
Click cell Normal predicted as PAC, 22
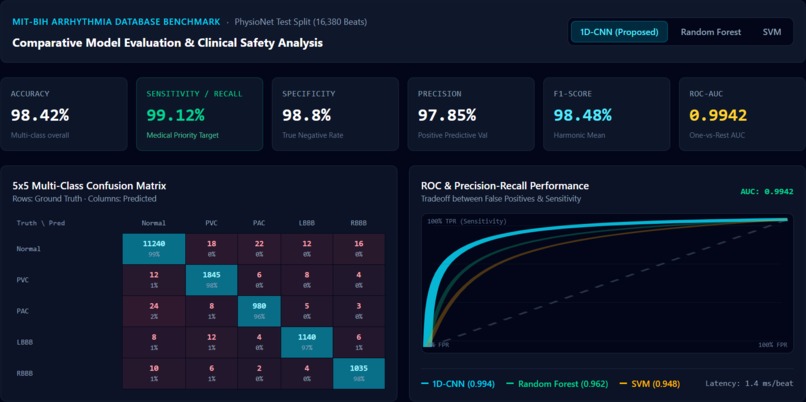(259, 249)
